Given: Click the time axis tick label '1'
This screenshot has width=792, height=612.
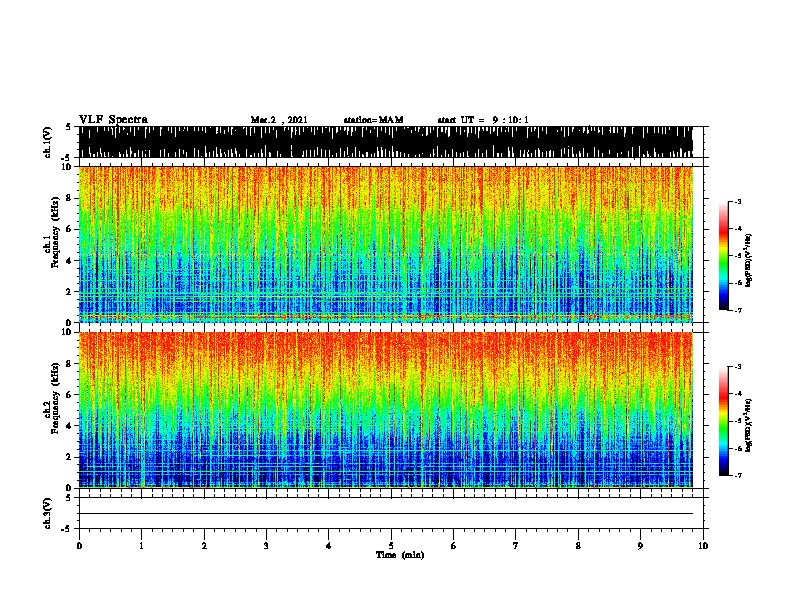Looking at the screenshot, I should coord(141,546).
